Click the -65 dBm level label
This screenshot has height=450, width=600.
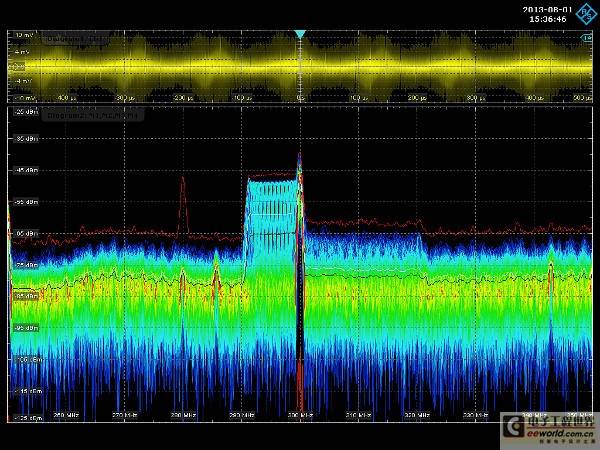coord(26,233)
